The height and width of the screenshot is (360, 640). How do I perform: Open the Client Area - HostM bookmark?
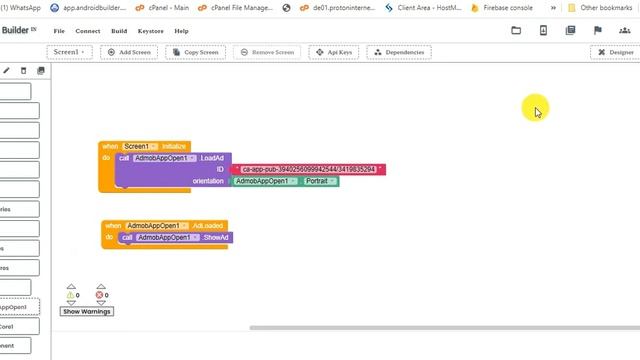(x=423, y=8)
